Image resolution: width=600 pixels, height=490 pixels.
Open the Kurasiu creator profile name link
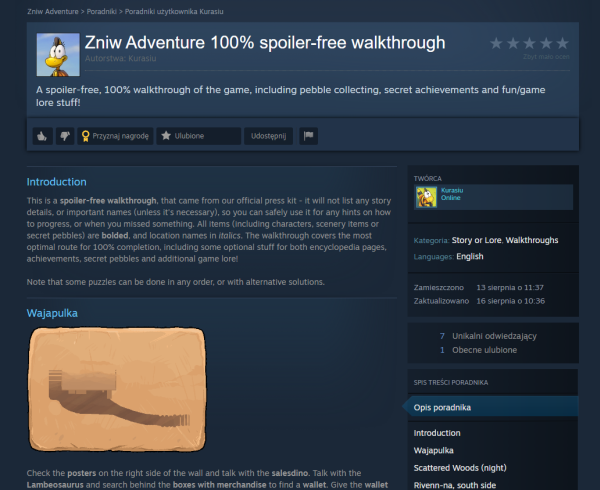(452, 190)
